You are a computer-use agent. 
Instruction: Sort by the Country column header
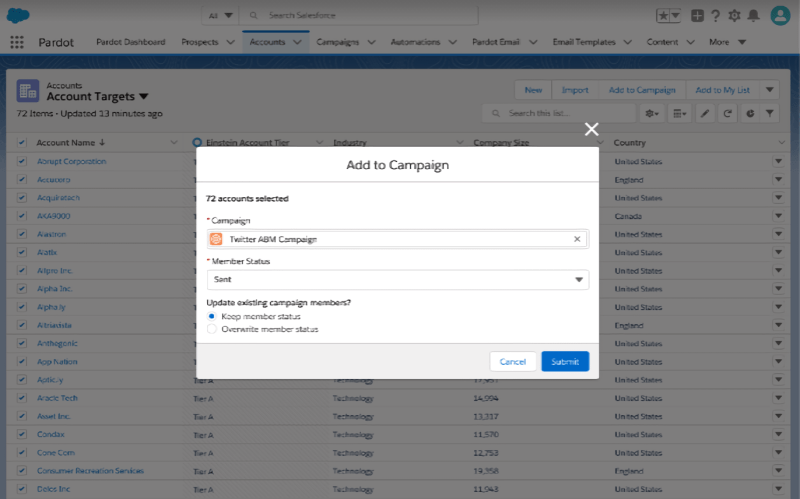pos(629,142)
